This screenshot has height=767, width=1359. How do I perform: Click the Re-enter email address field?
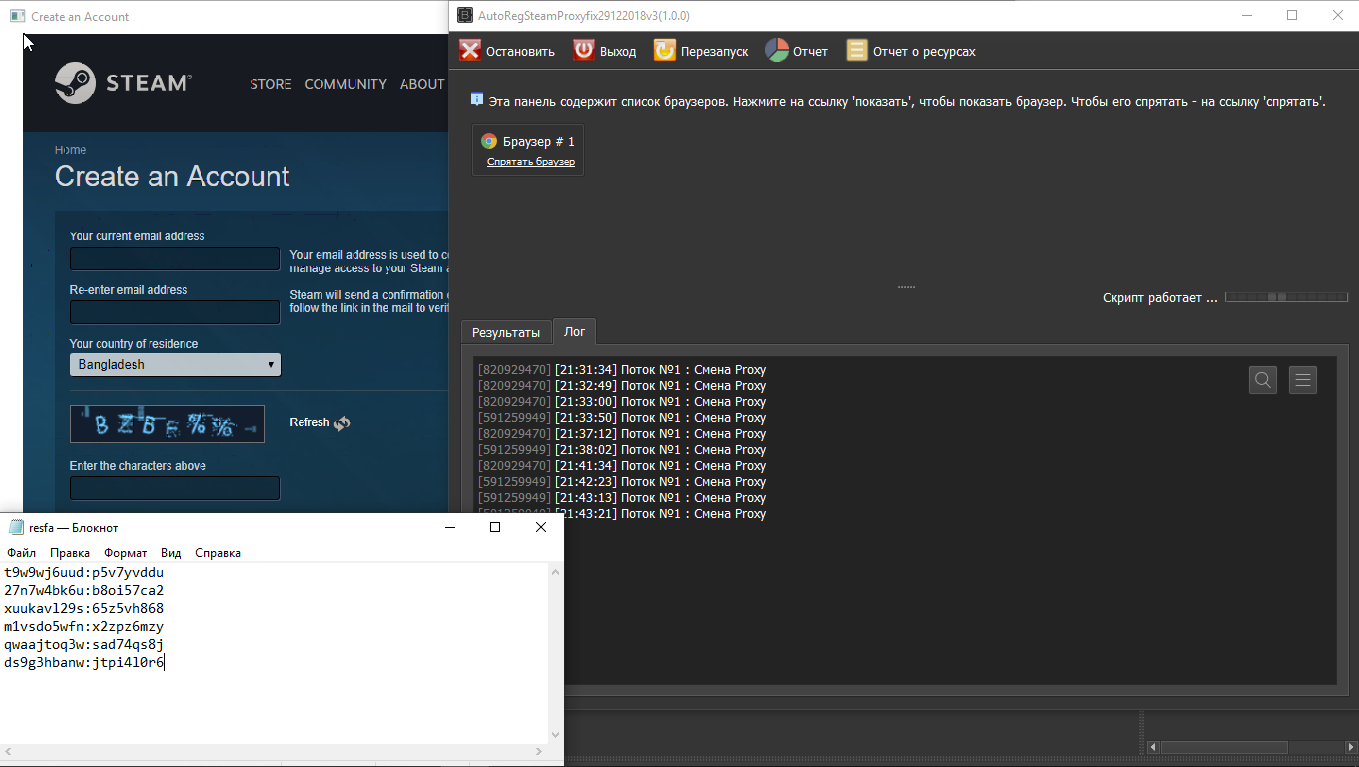point(175,312)
